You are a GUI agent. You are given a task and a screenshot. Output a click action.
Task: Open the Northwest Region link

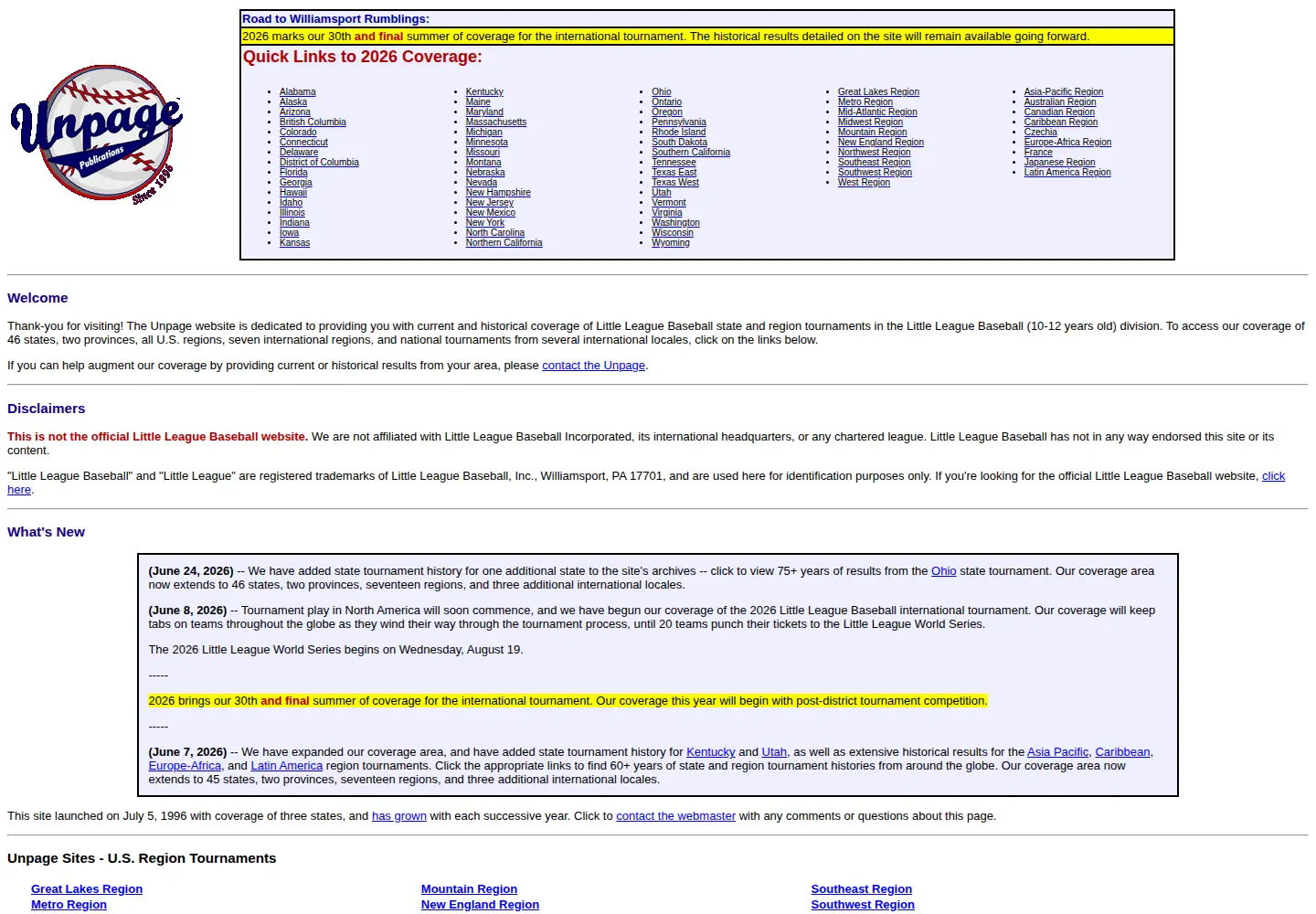click(x=875, y=153)
